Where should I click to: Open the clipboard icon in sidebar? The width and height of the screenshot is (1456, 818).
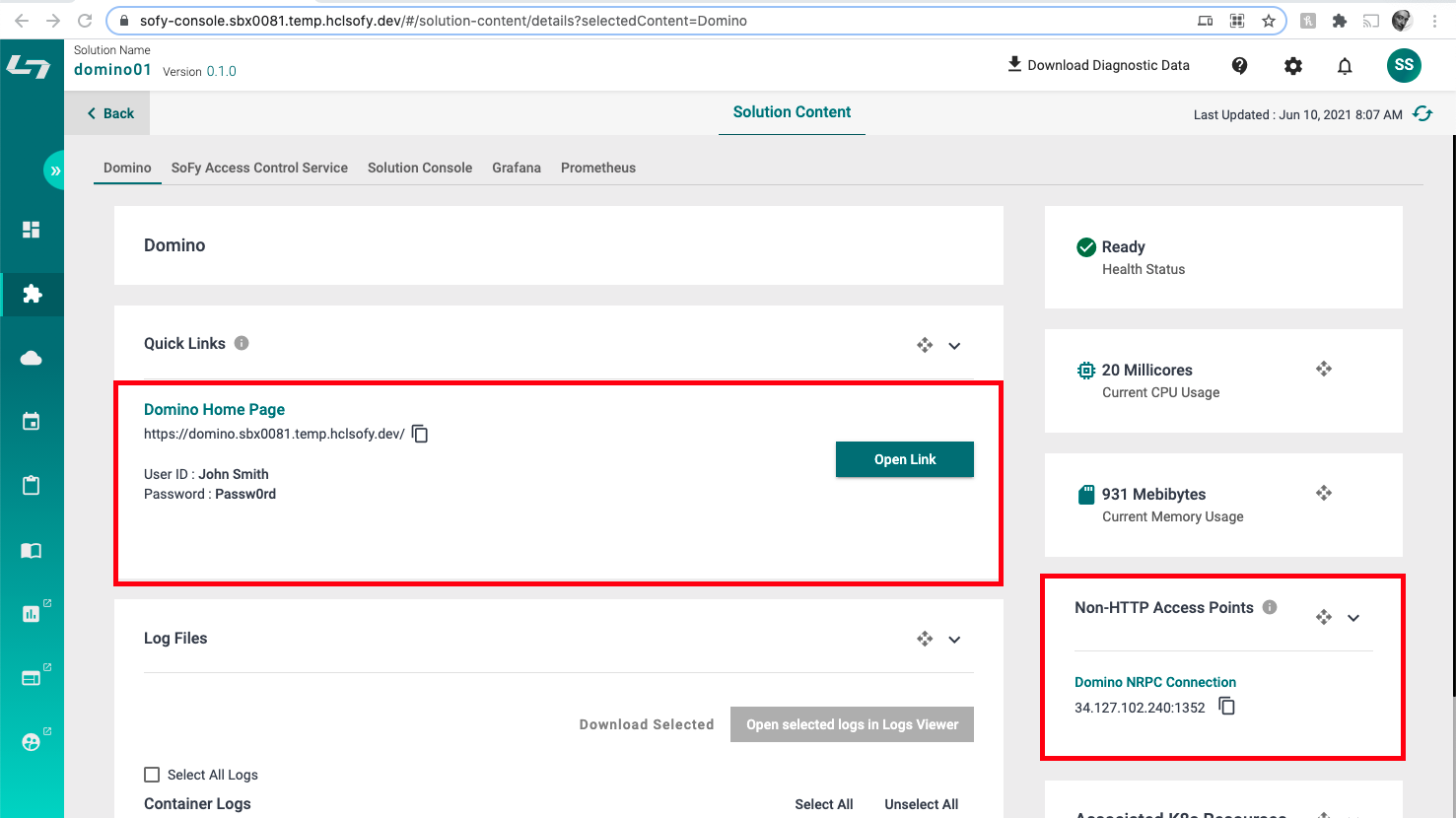tap(32, 486)
